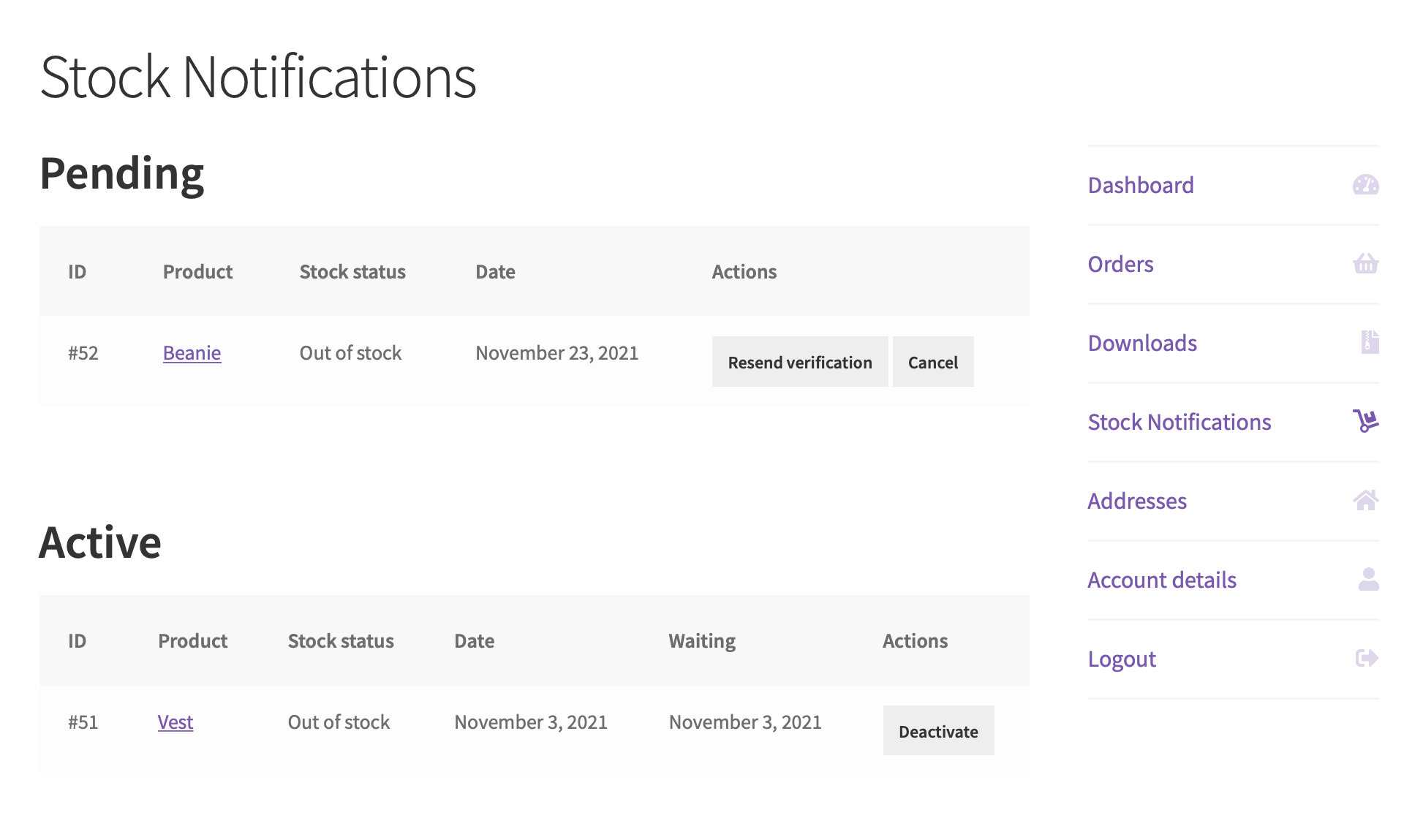Screen dimensions: 1423x840
Task: Select Stock Notifications in sidebar
Action: point(1179,422)
